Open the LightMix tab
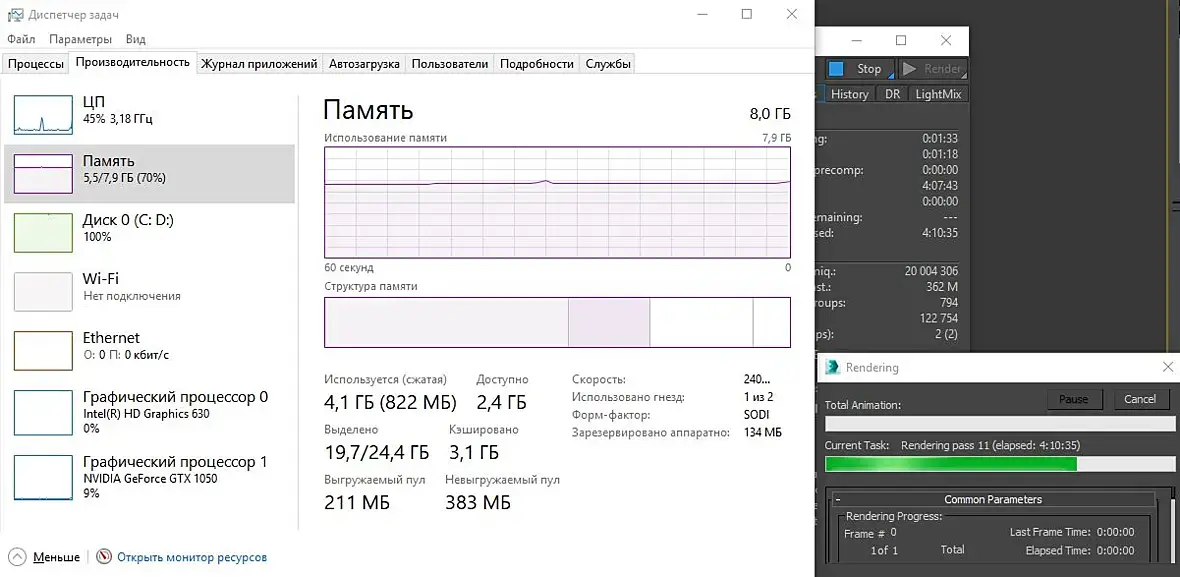 pos(938,94)
